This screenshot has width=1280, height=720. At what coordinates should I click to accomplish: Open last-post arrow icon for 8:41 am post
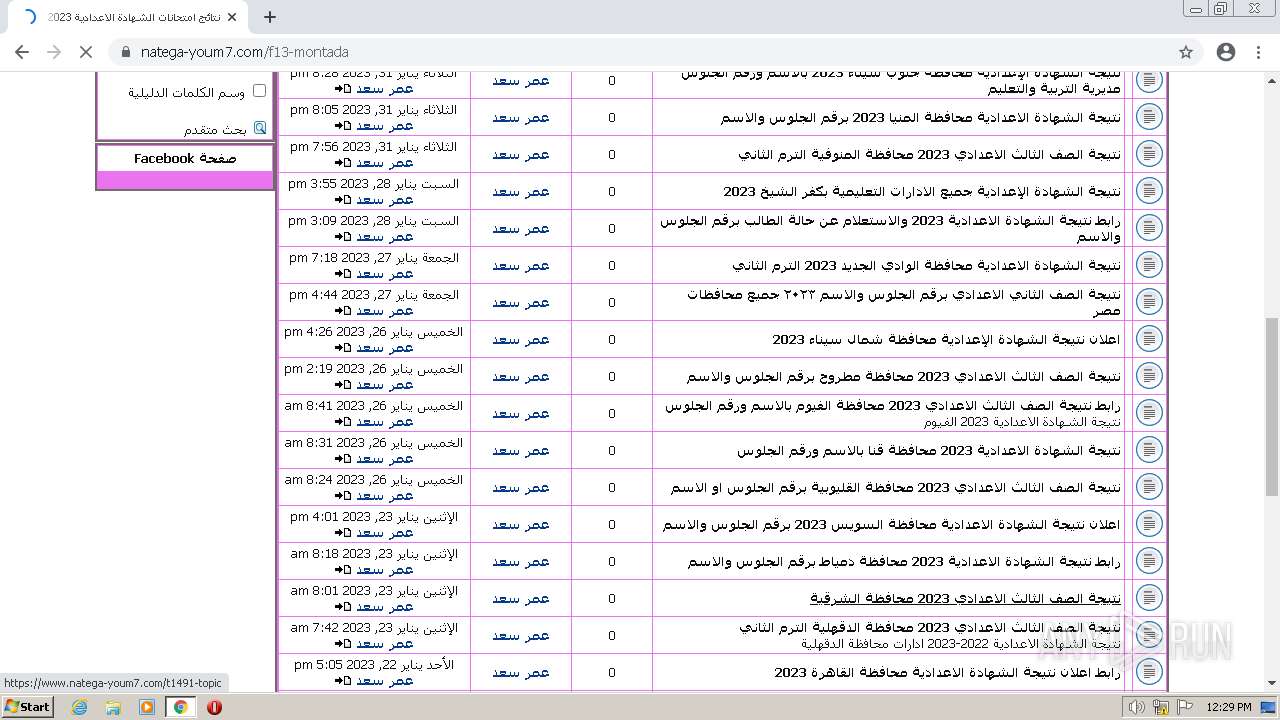click(342, 422)
